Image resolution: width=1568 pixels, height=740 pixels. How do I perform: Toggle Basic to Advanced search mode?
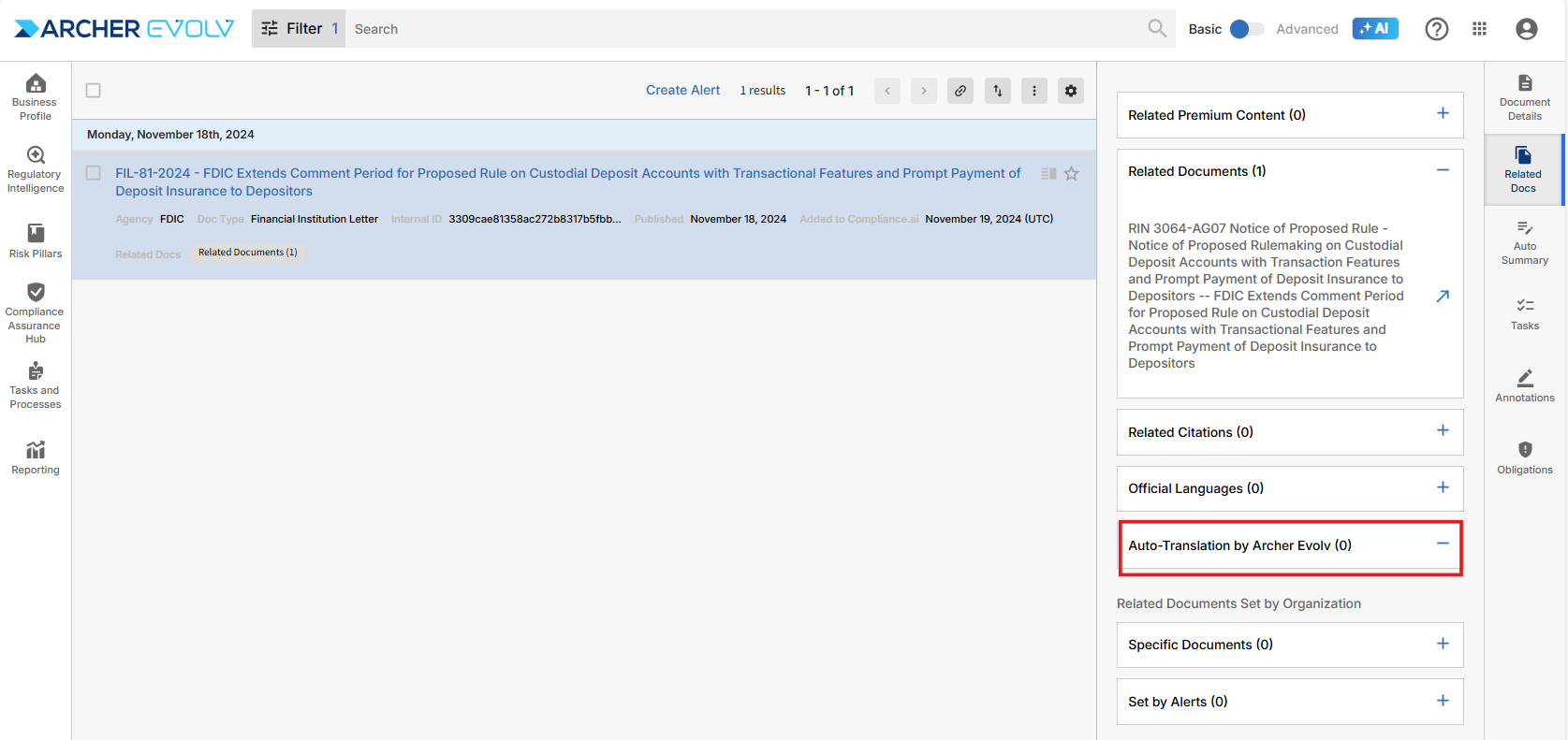point(1245,29)
